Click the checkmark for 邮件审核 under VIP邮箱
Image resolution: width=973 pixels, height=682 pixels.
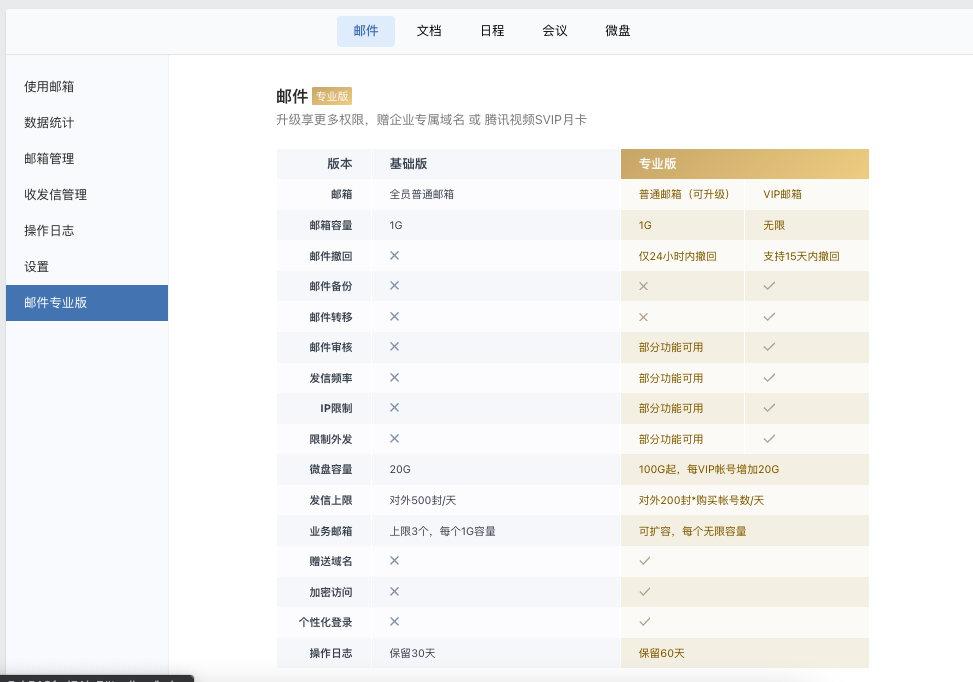769,347
